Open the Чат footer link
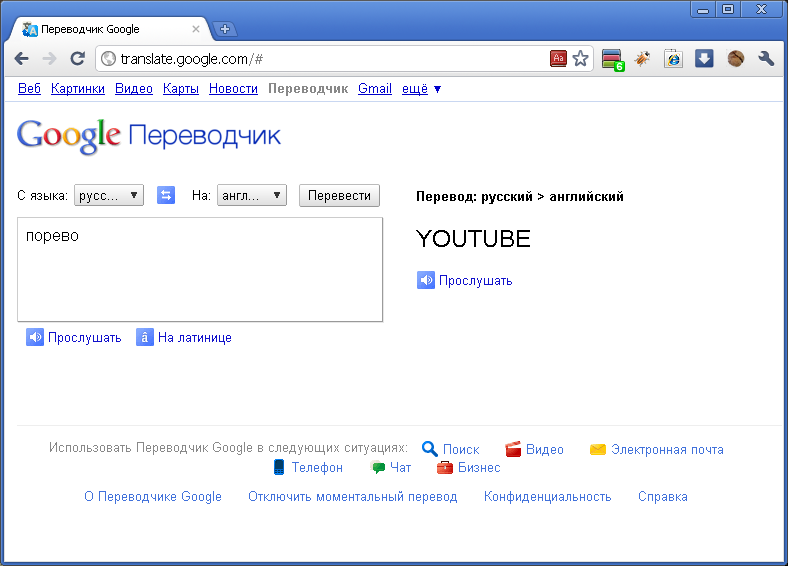The width and height of the screenshot is (788, 566). [x=401, y=467]
